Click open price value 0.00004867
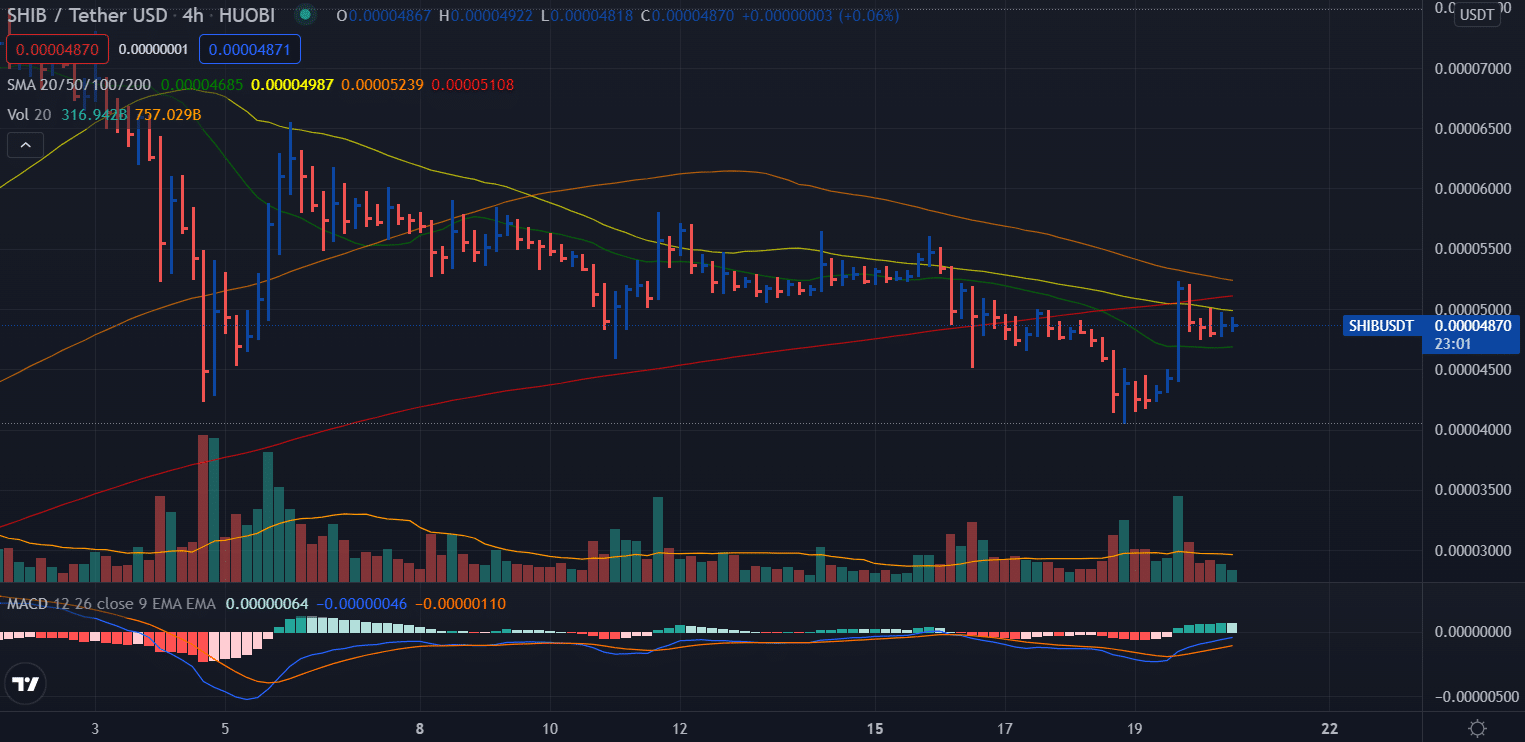 point(390,16)
